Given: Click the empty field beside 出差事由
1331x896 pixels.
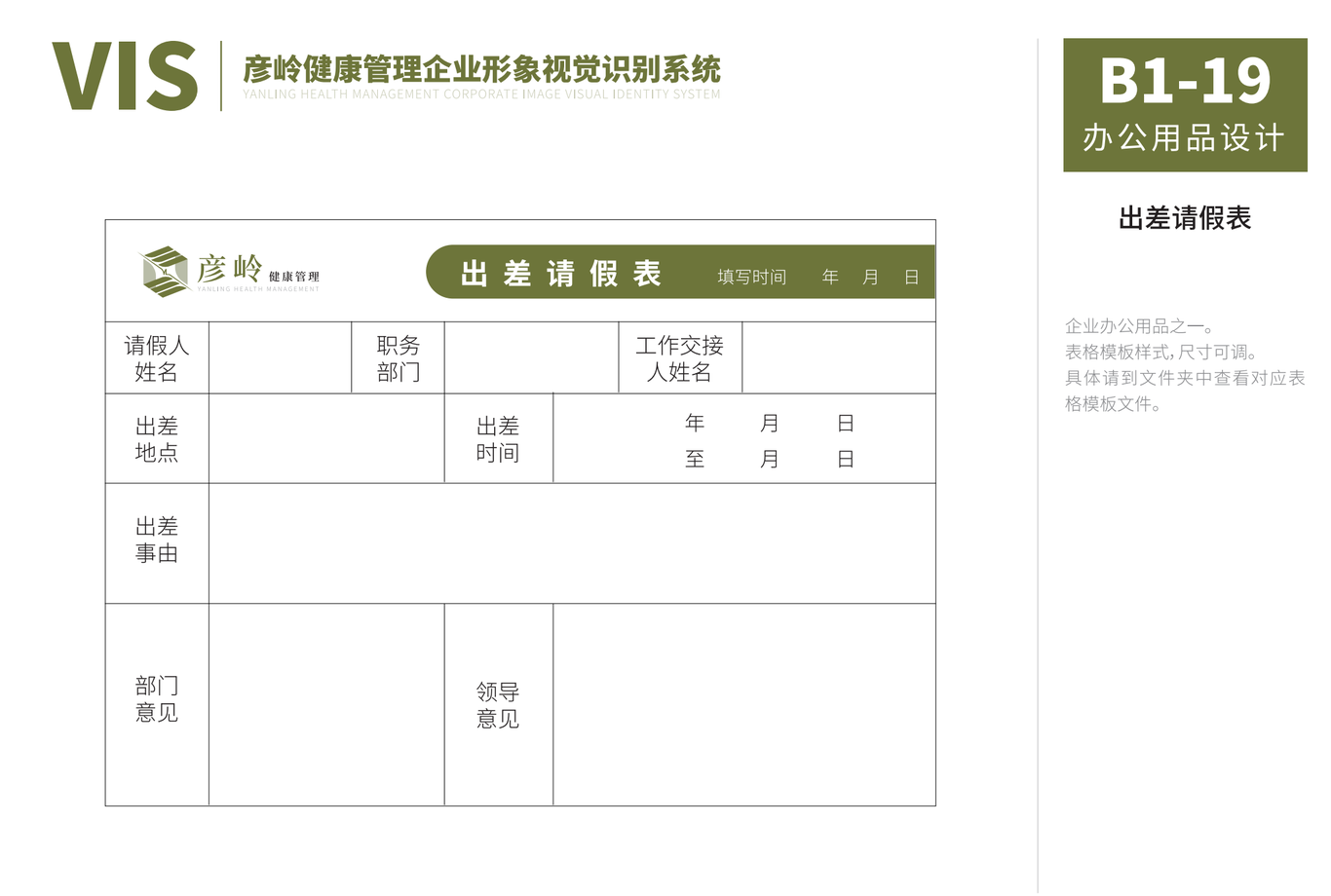Looking at the screenshot, I should click(x=572, y=543).
